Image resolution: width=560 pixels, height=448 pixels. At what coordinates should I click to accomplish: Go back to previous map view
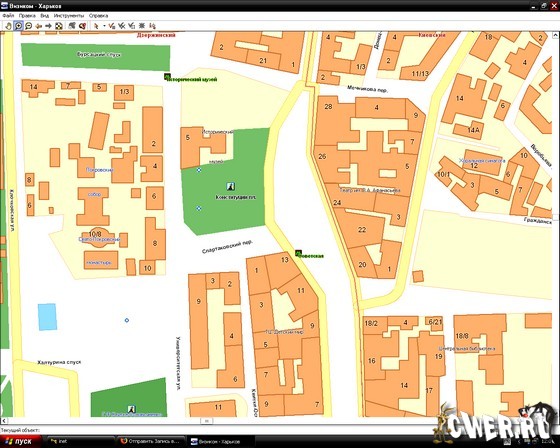point(39,26)
